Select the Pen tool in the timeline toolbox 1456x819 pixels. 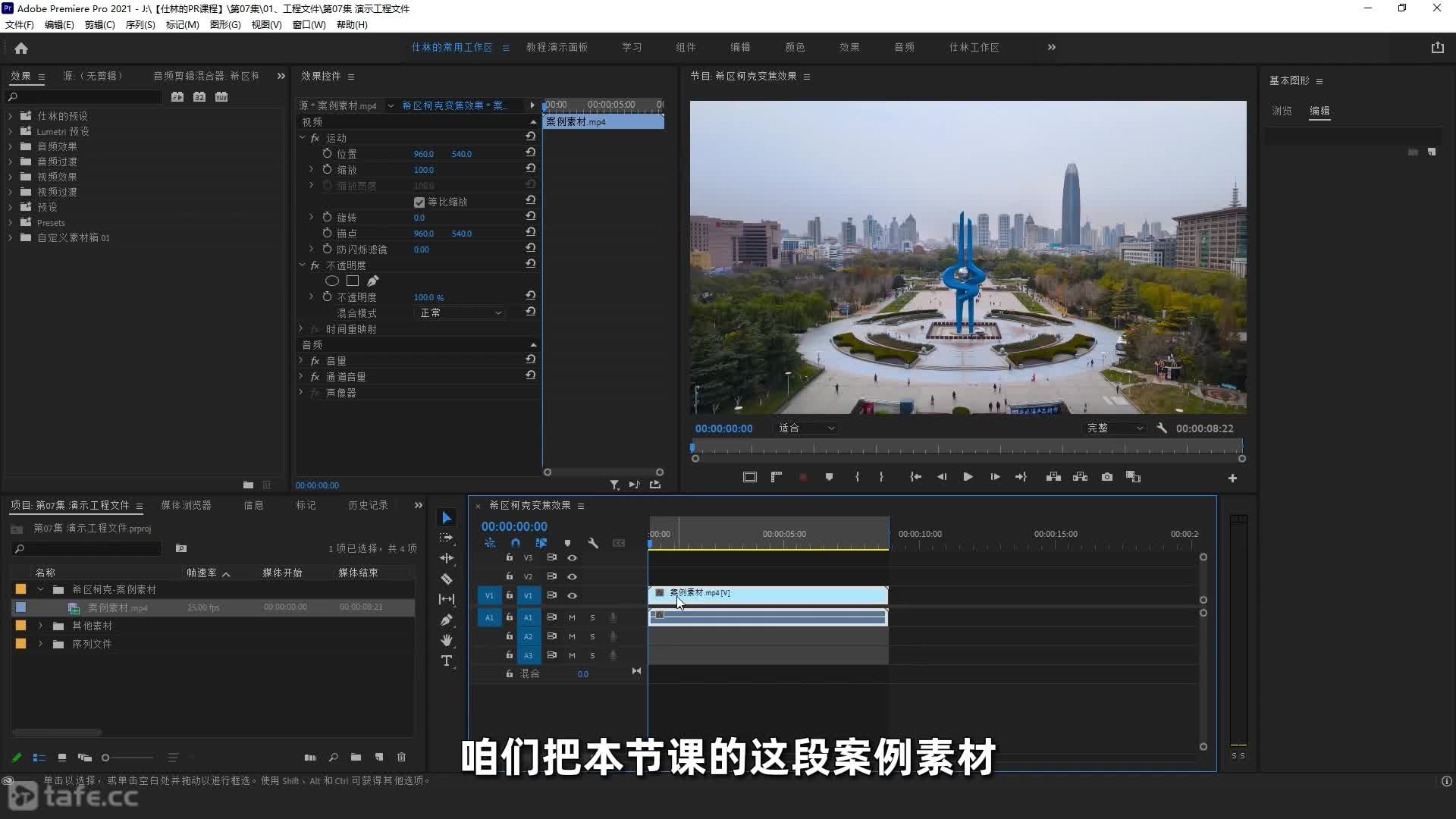point(447,620)
